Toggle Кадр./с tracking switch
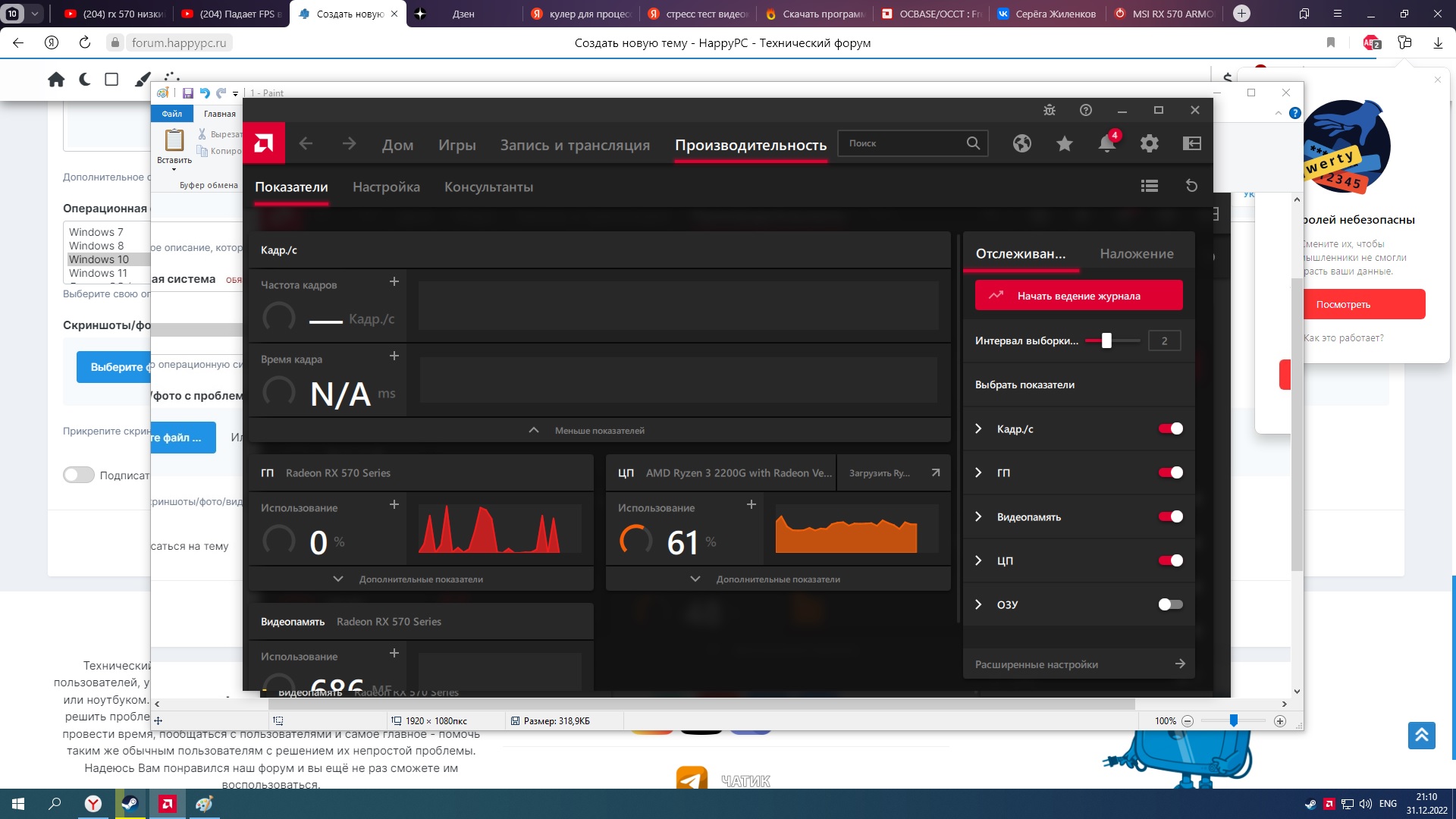 tap(1170, 428)
